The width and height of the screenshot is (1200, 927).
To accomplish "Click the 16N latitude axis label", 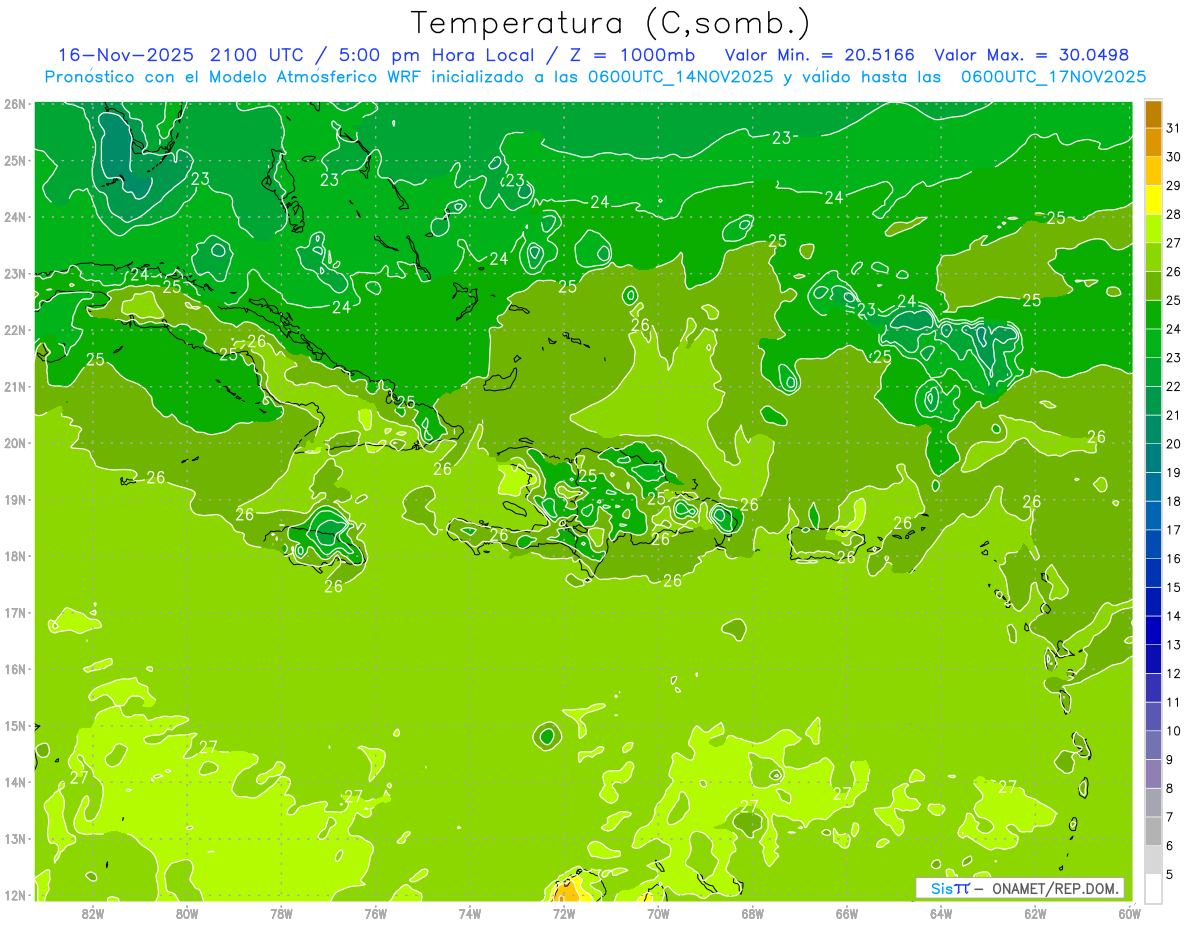I will (15, 669).
